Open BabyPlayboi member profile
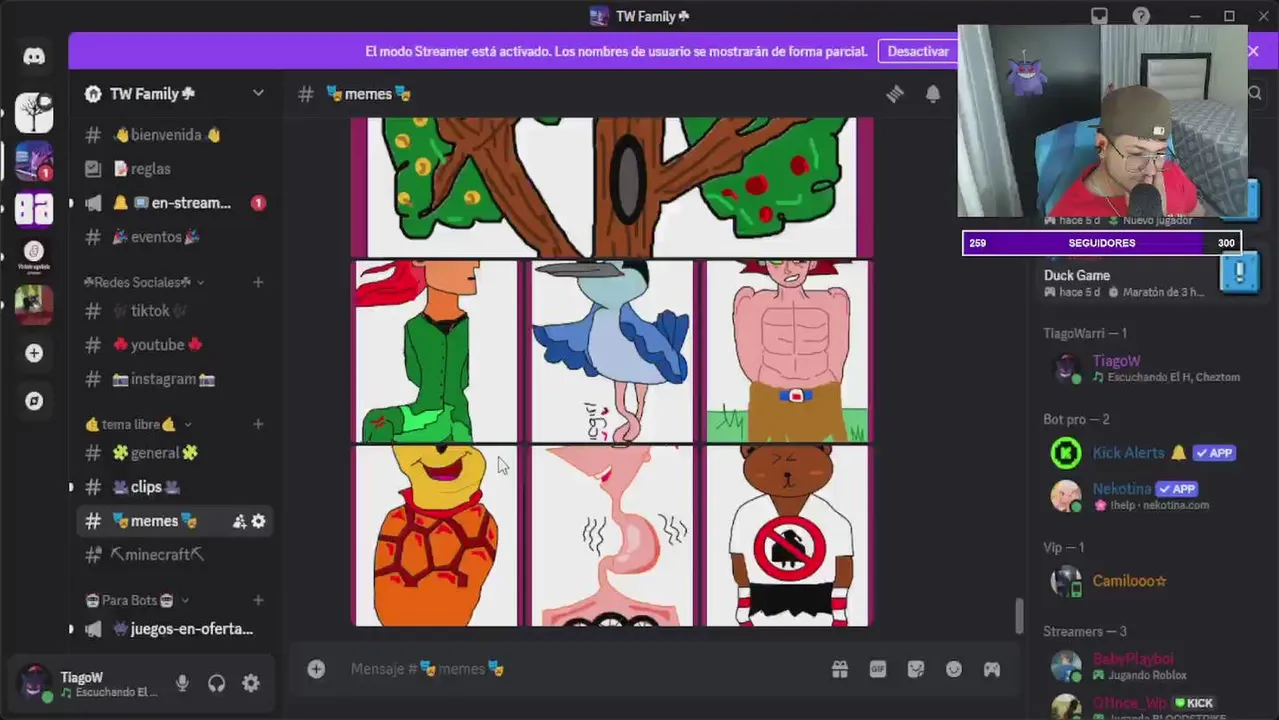This screenshot has height=720, width=1279. (x=1150, y=666)
